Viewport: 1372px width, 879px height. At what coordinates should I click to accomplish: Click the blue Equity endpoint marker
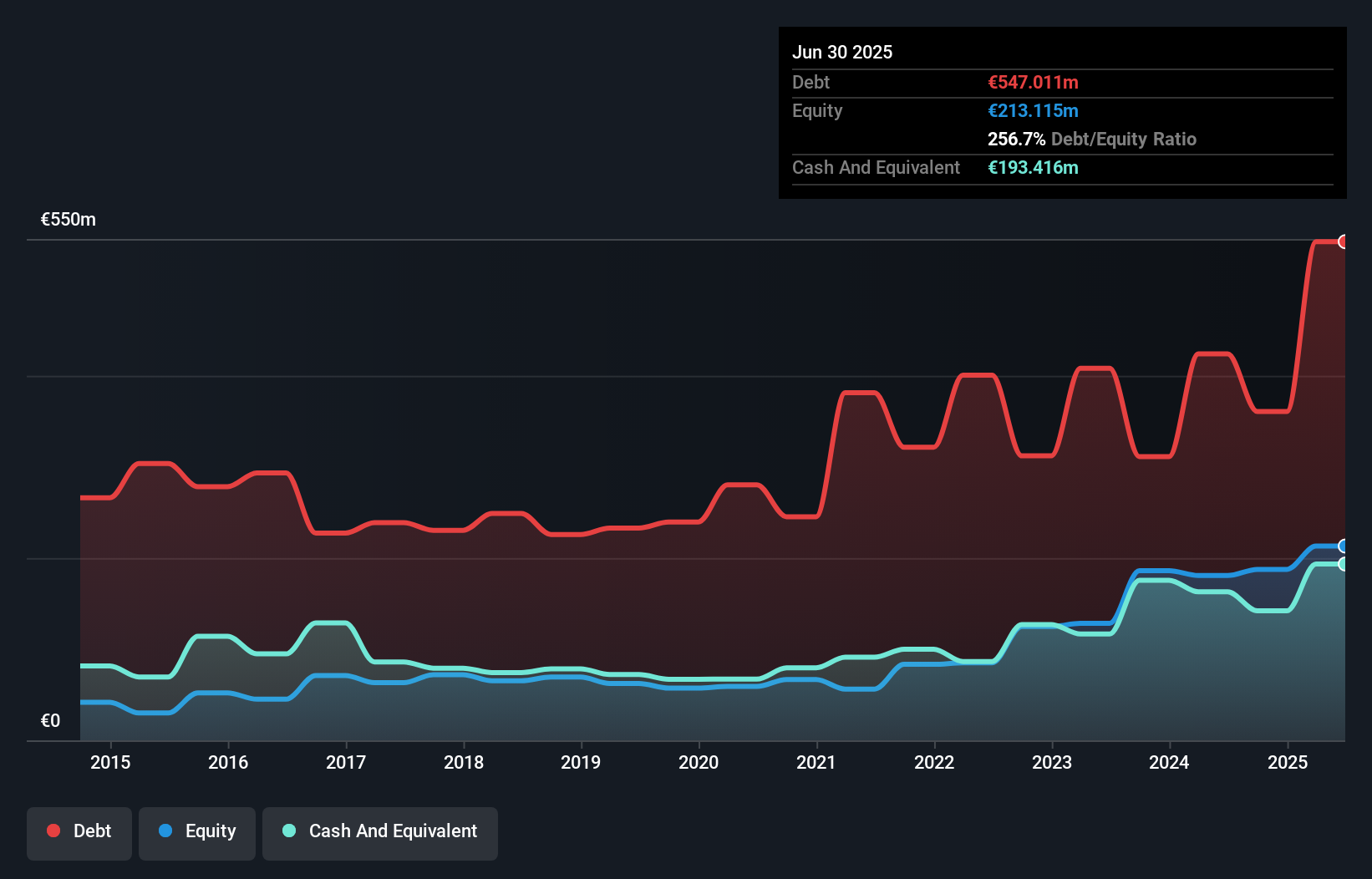tap(1343, 546)
